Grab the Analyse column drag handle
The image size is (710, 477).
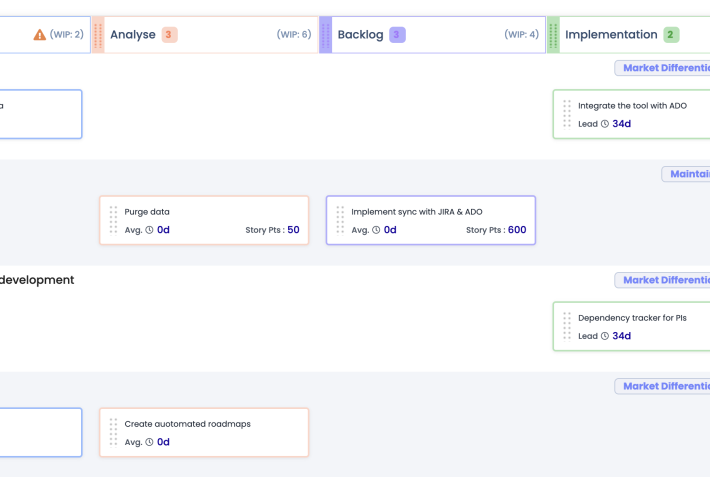point(98,35)
